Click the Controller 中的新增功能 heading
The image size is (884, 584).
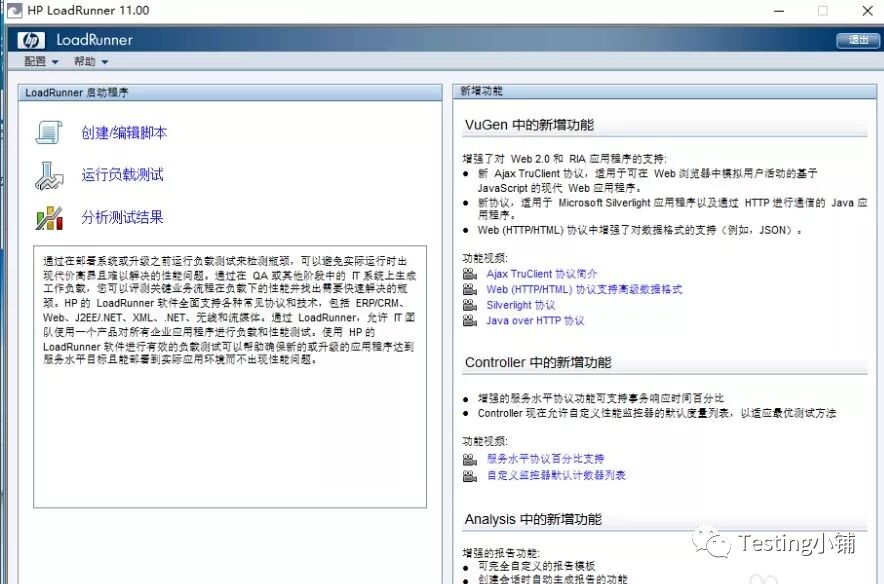(x=538, y=362)
